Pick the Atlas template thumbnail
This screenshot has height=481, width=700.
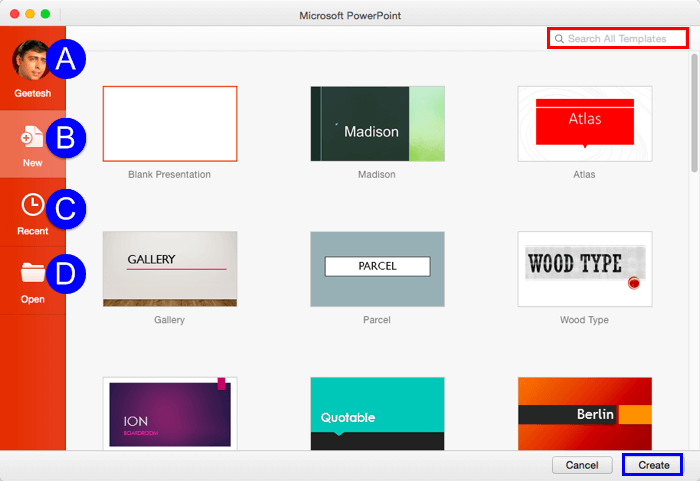[x=584, y=123]
